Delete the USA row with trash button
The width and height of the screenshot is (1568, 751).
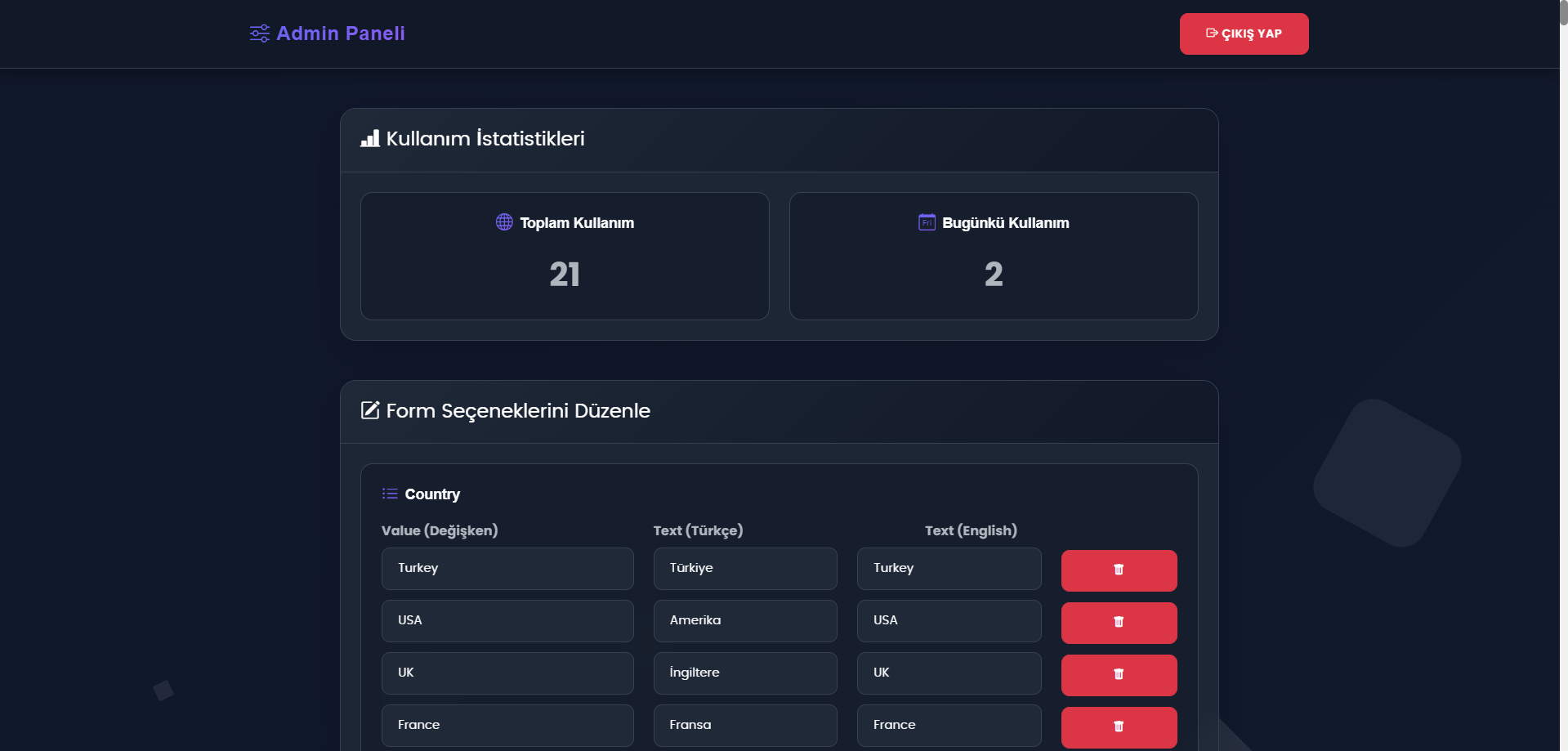1119,623
